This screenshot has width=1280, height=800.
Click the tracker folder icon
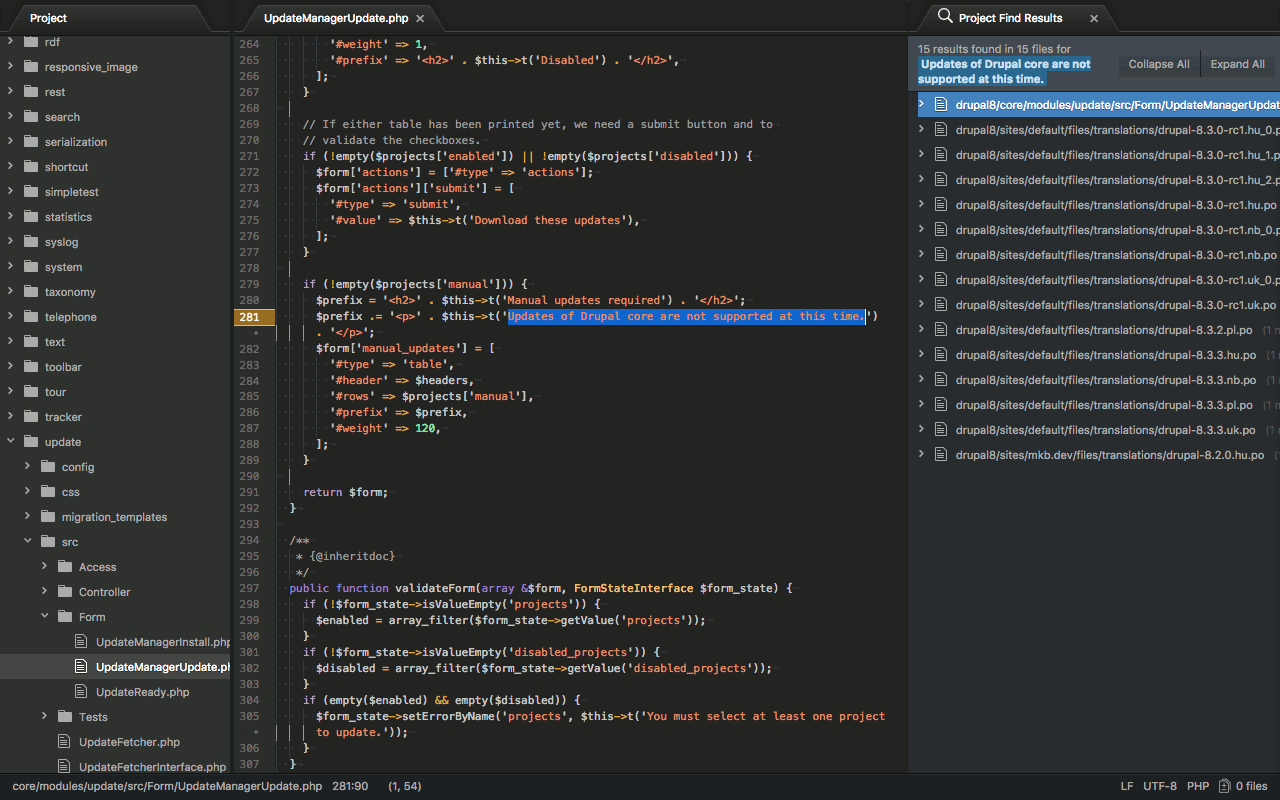point(30,416)
